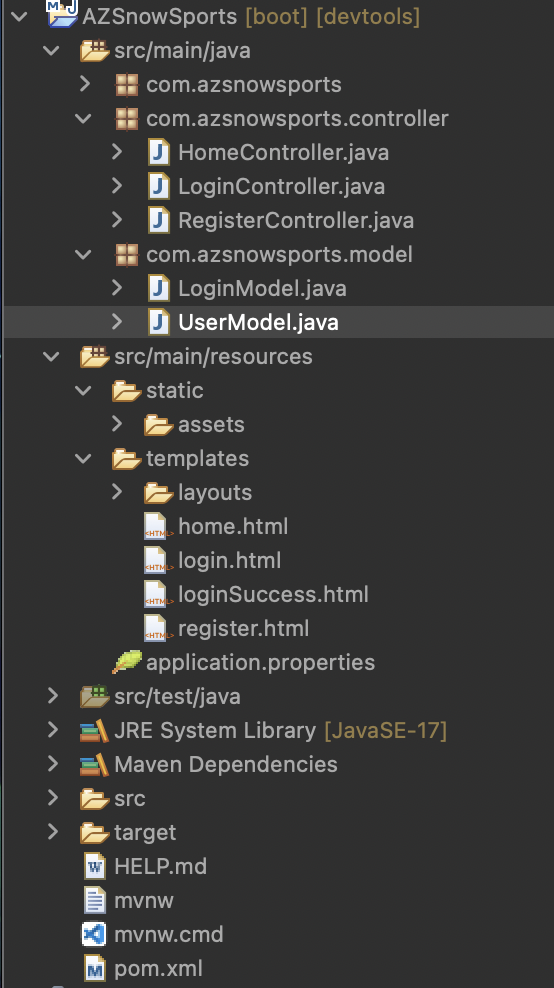The height and width of the screenshot is (988, 554).
Task: Click the com.azsnowsports.controller package icon
Action: 127,118
